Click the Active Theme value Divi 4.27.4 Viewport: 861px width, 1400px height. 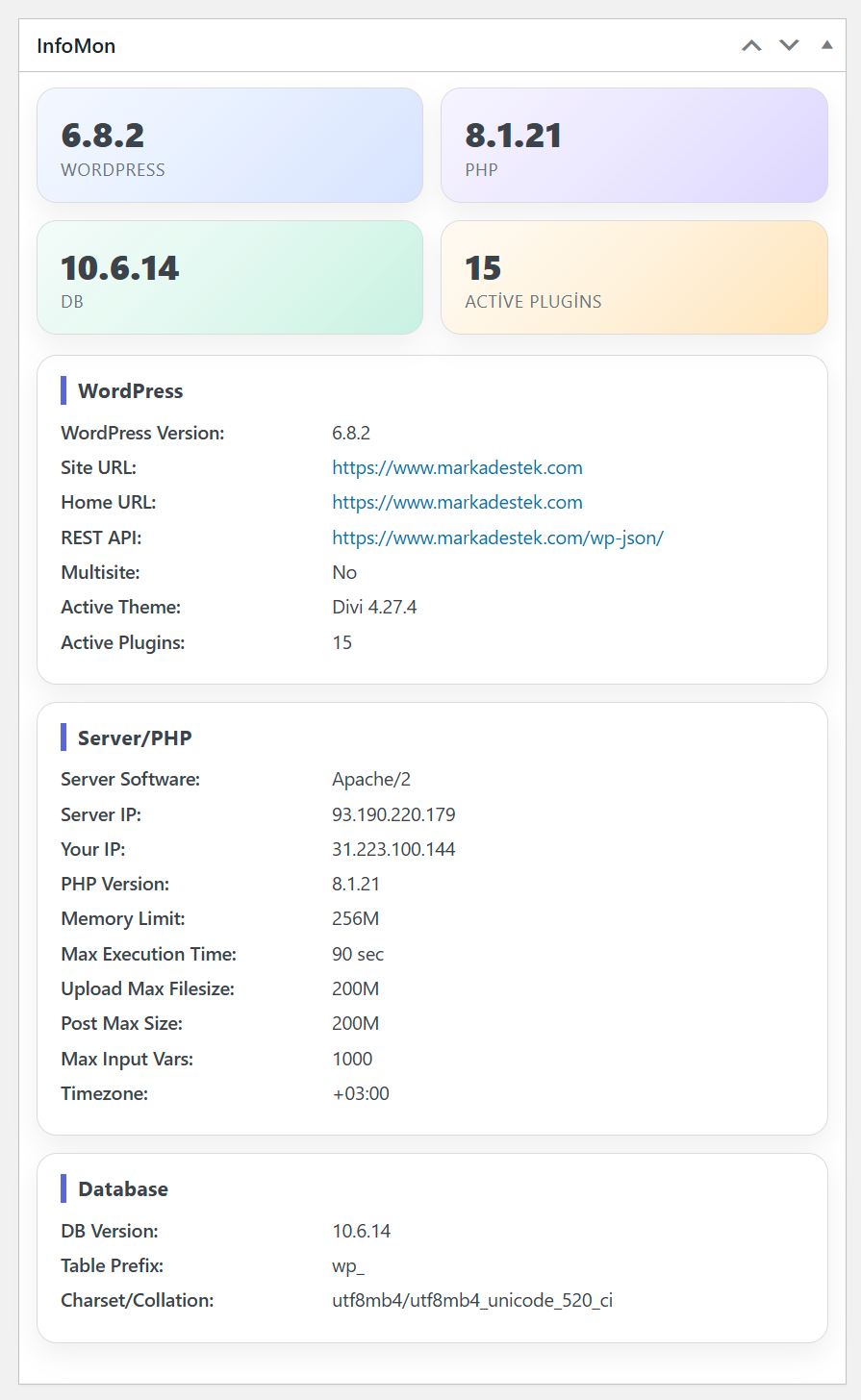pyautogui.click(x=374, y=608)
